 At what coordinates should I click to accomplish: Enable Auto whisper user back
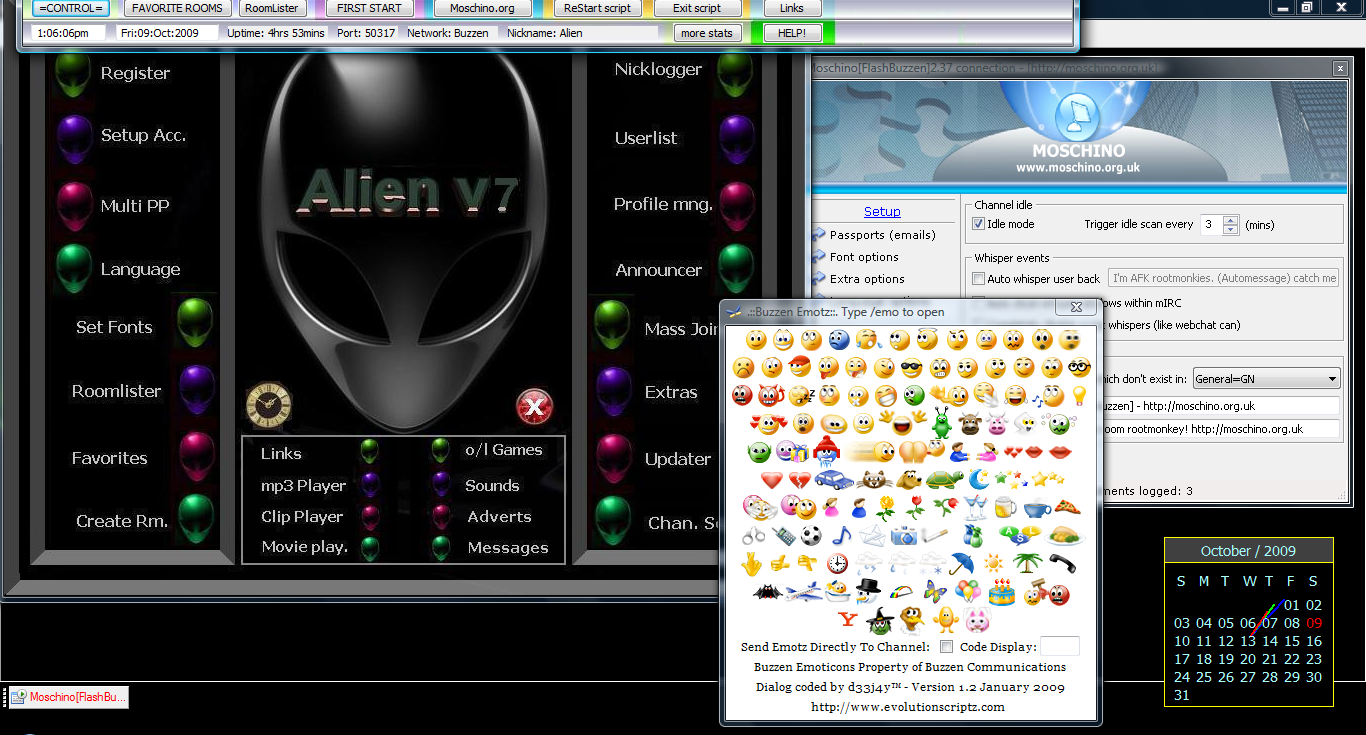coord(979,279)
